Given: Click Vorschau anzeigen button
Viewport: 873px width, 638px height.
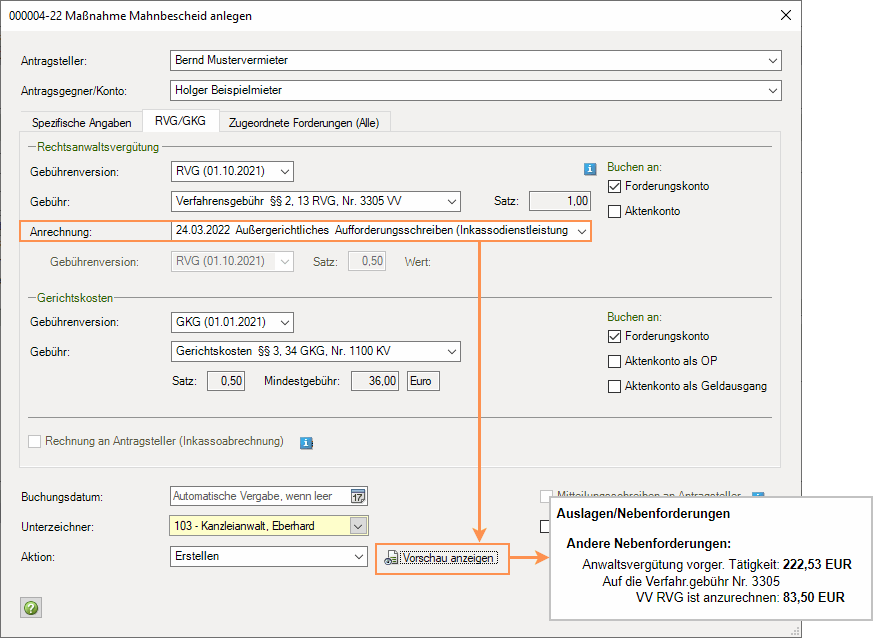Looking at the screenshot, I should 442,558.
